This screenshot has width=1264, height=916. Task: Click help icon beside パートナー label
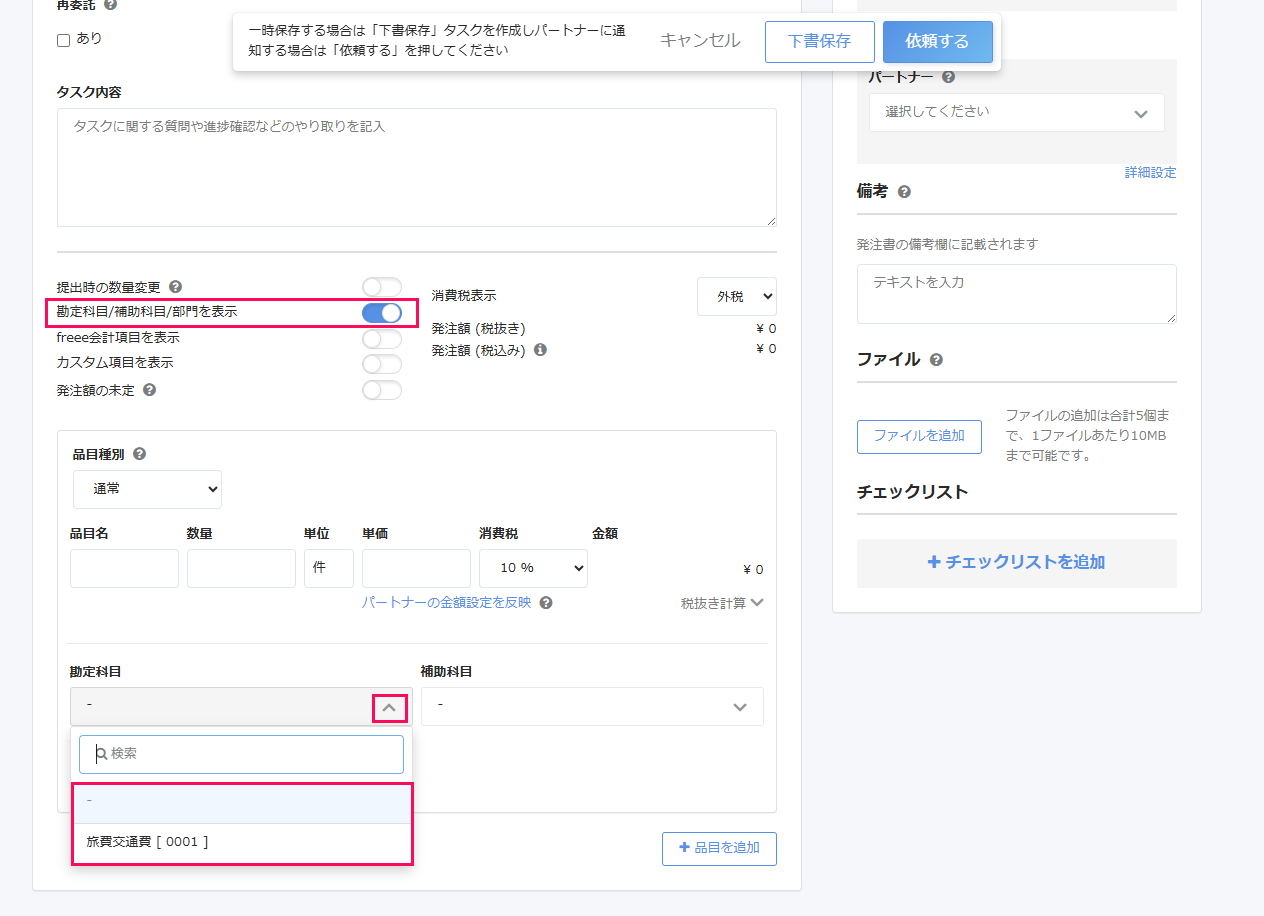(948, 77)
